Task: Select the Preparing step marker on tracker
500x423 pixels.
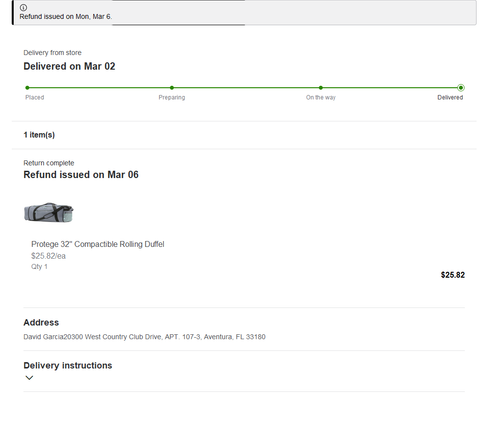Action: 172,88
